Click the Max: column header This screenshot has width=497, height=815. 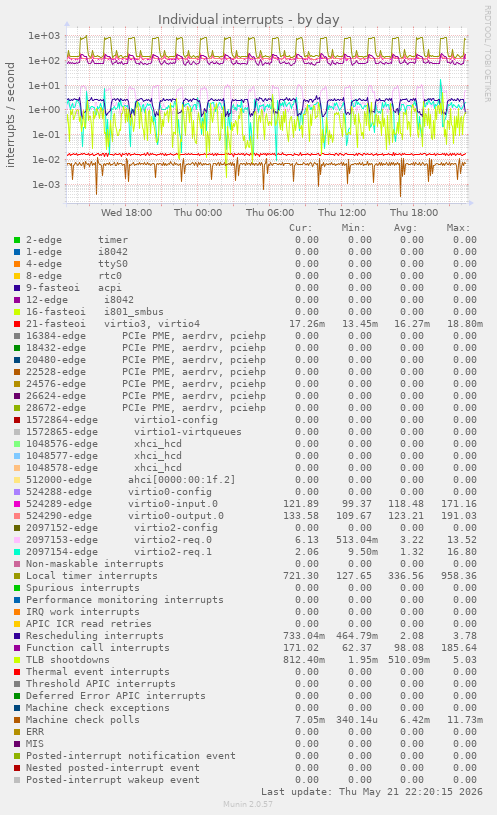pos(458,228)
